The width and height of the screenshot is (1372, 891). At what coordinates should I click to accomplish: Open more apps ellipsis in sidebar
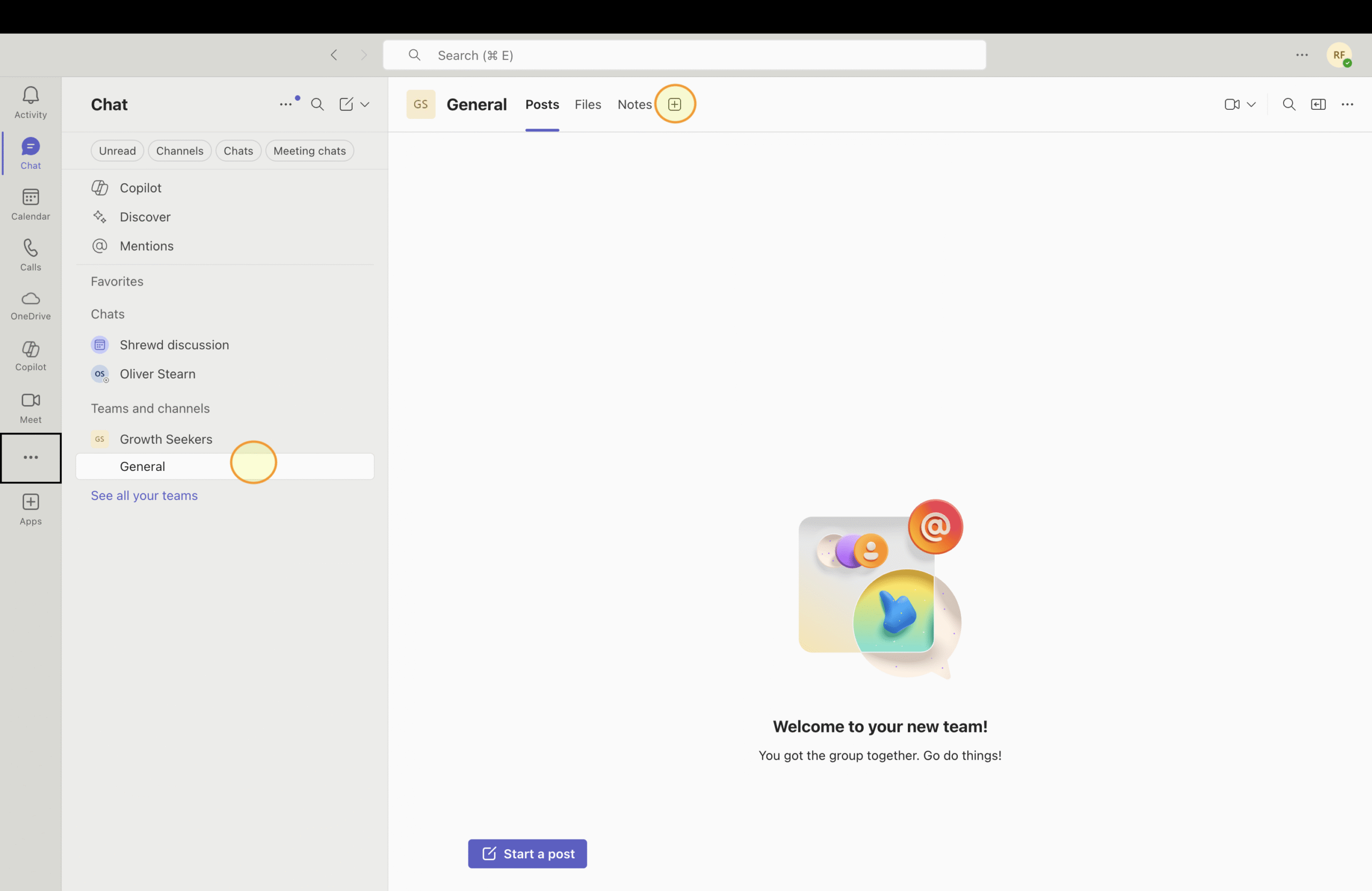(x=31, y=458)
